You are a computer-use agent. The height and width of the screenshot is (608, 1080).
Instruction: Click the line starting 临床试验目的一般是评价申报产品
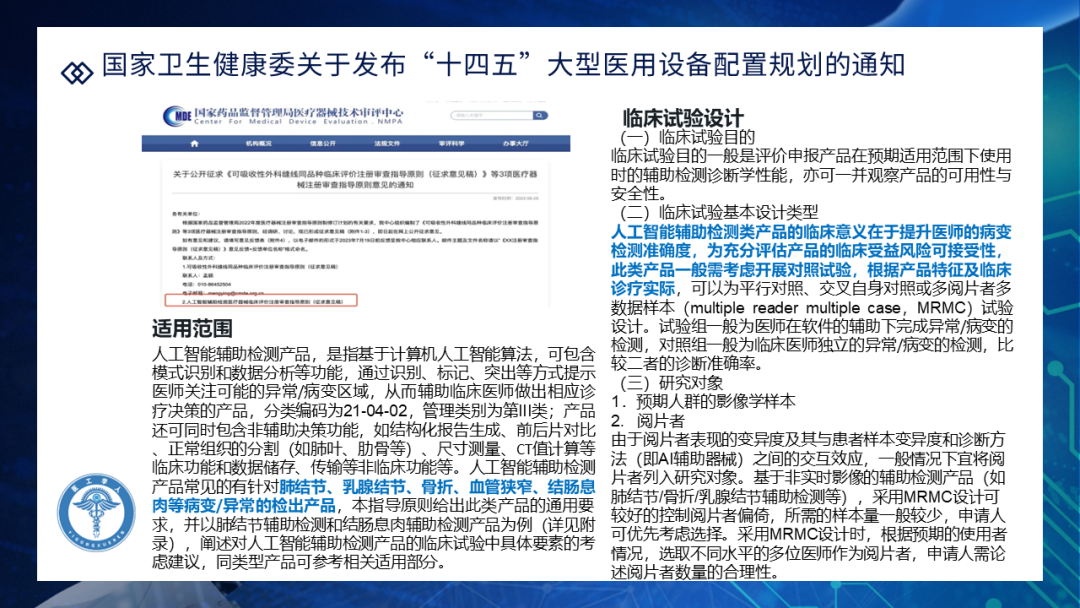[811, 156]
